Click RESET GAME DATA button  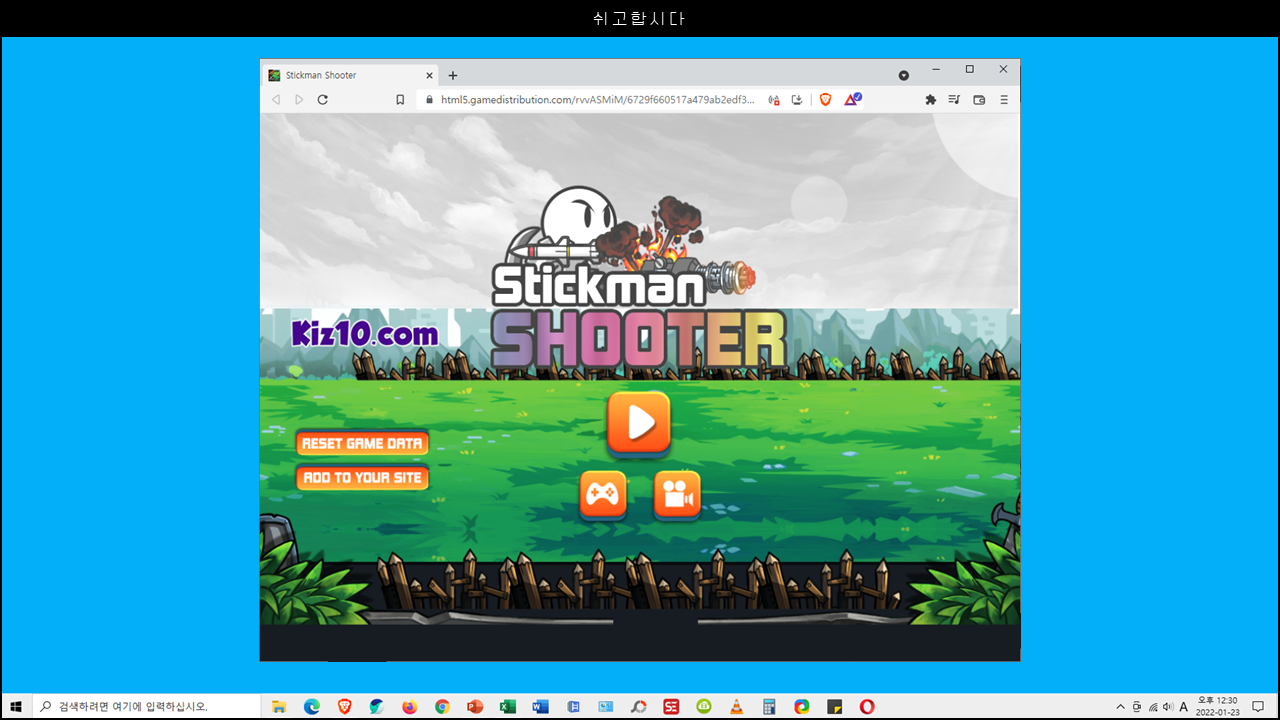coord(362,443)
